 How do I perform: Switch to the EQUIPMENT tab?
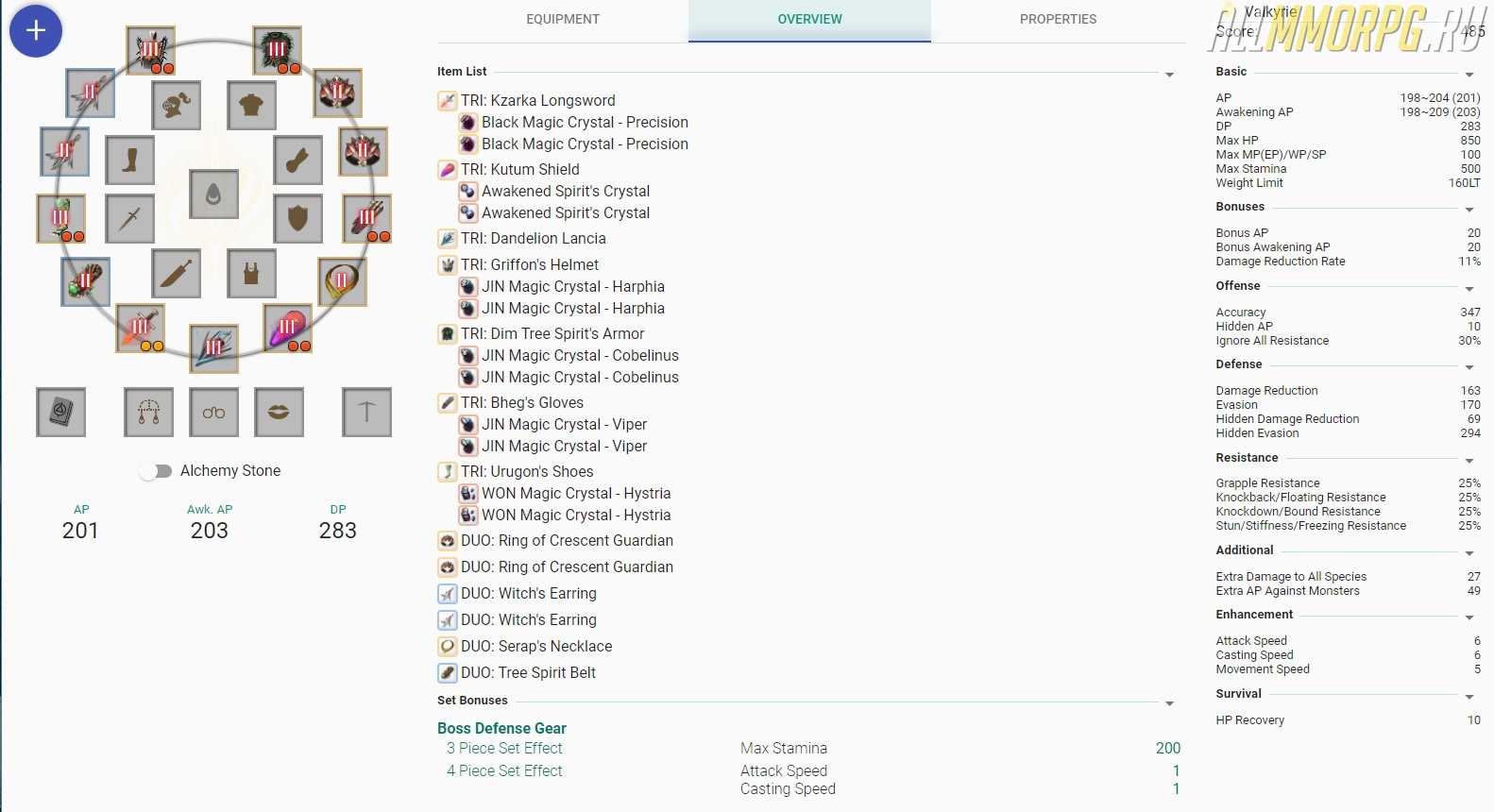(563, 20)
